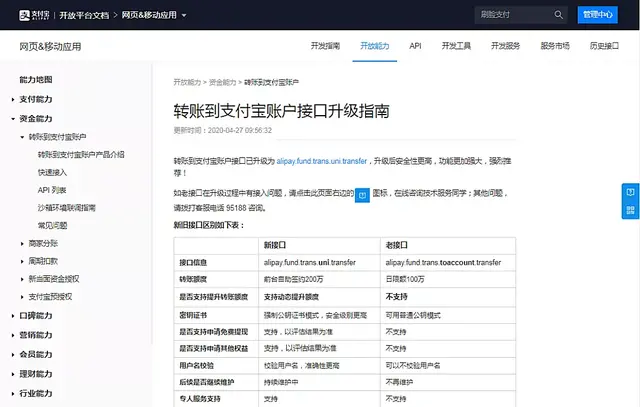Expand the 周期扣款 tree node
This screenshot has height=407, width=640.
22,261
